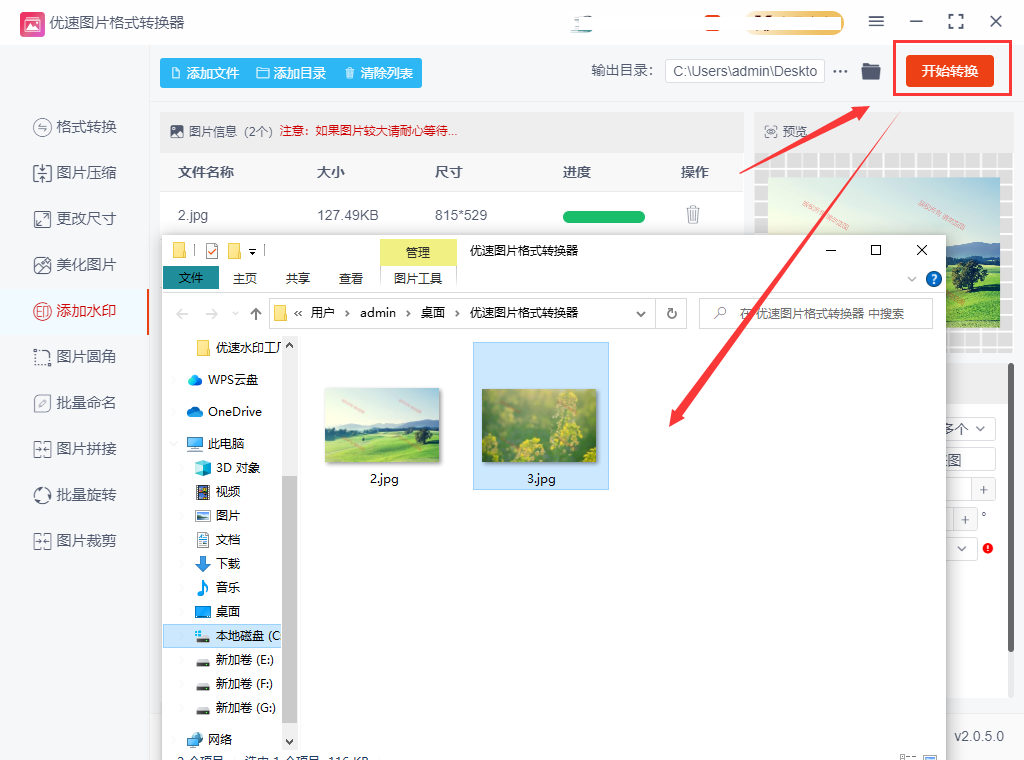
Task: Open the recent locations dropdown chevron
Action: [x=235, y=314]
